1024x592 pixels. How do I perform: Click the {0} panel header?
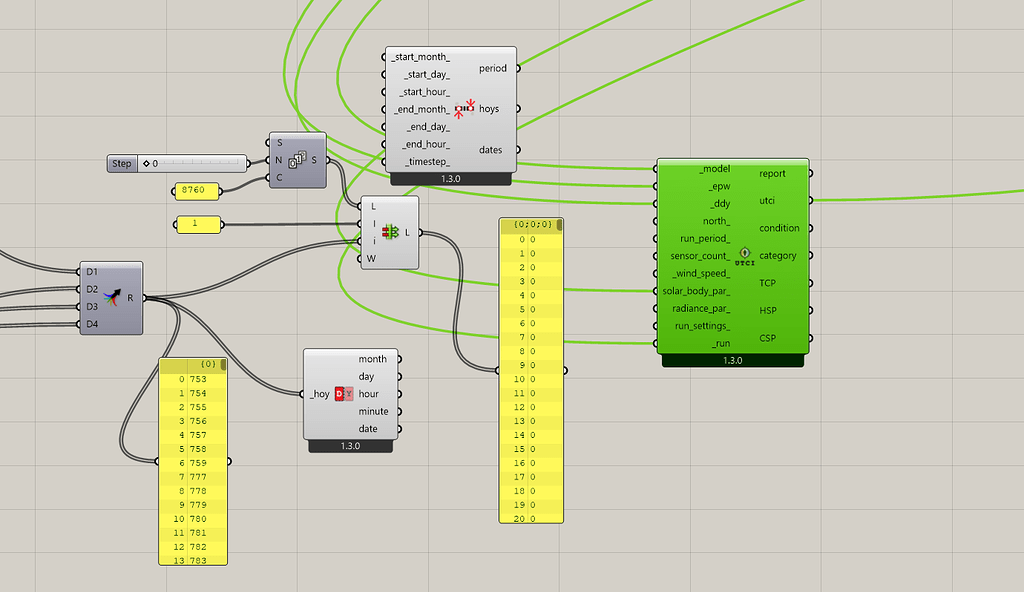pos(193,365)
